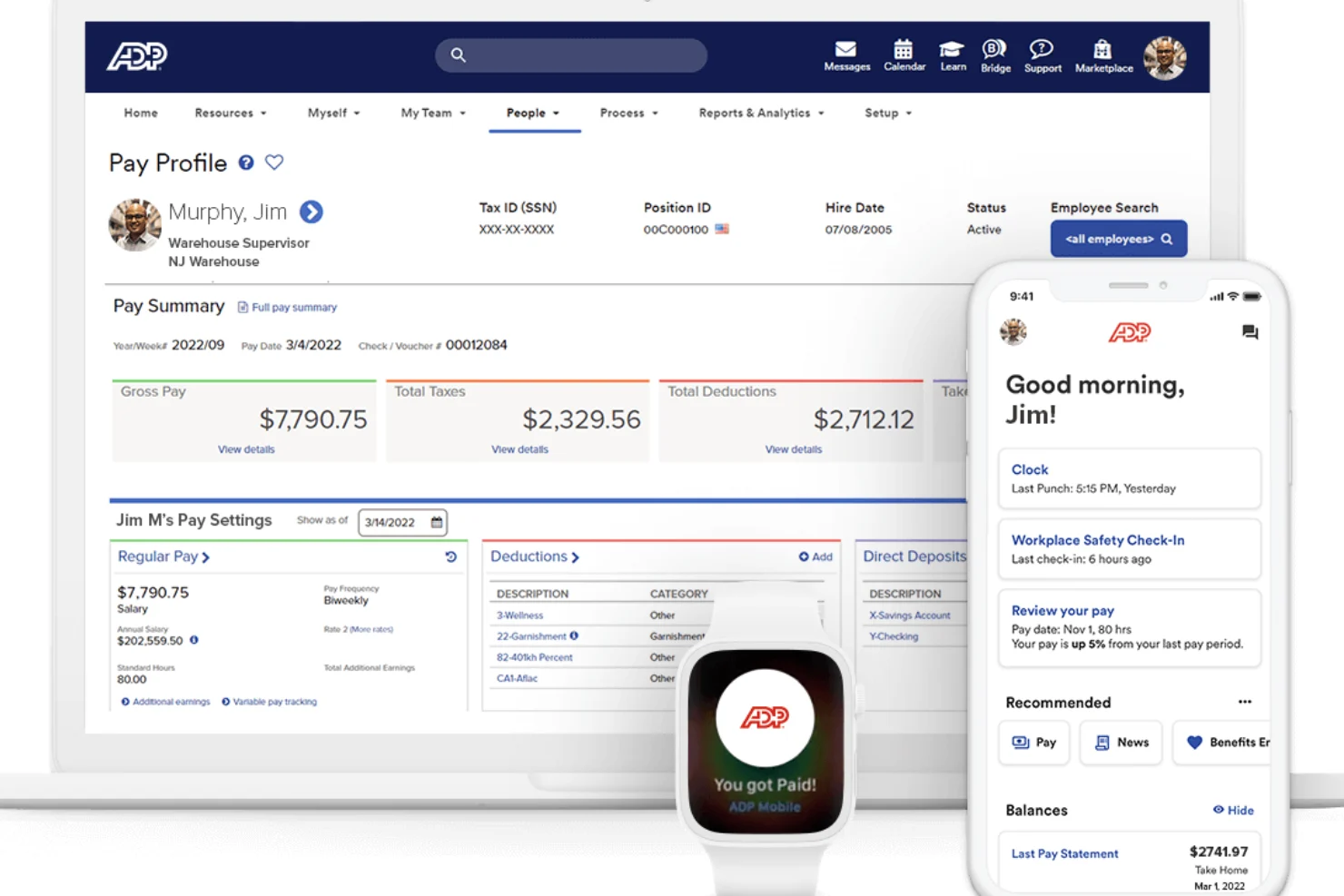
Task: Open 3-Wellness deduction link
Action: click(519, 615)
